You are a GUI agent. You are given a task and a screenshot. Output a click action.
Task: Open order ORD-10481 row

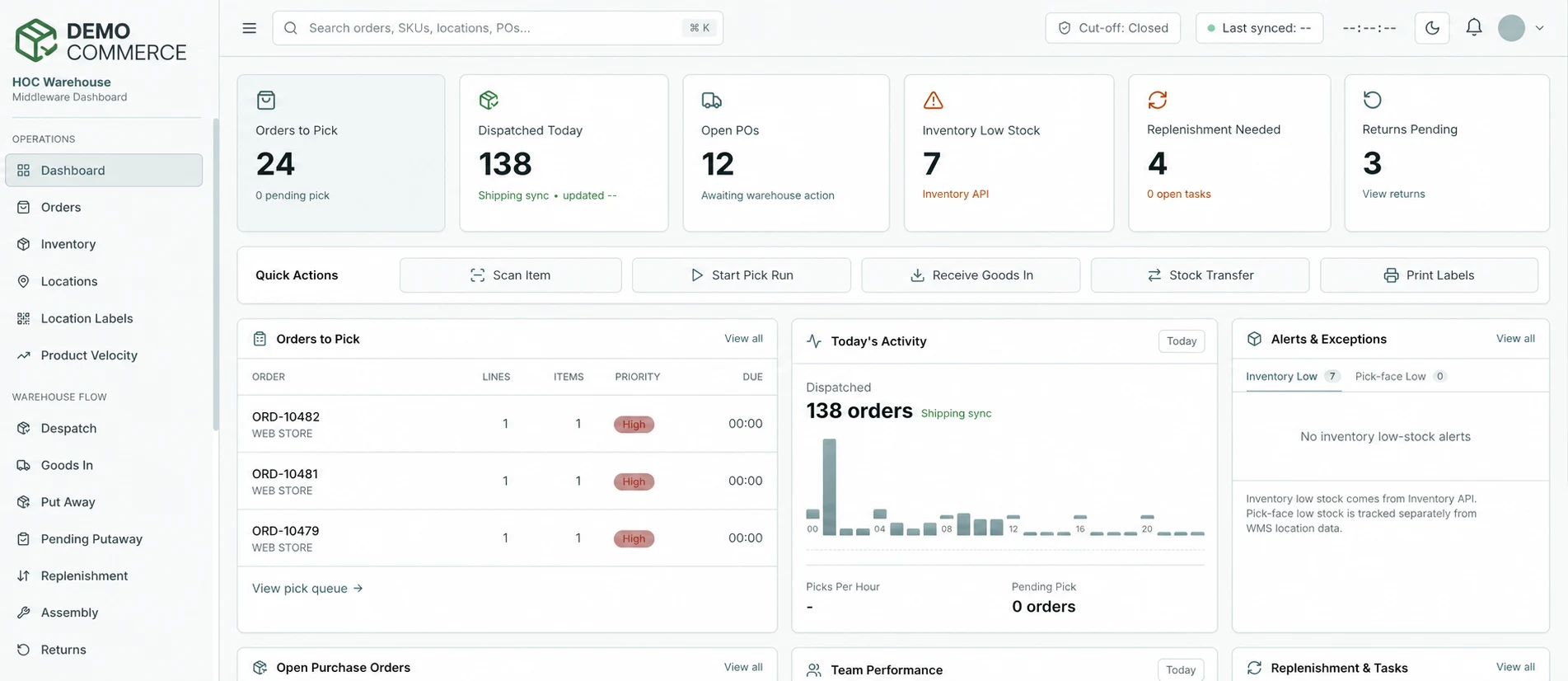point(508,481)
